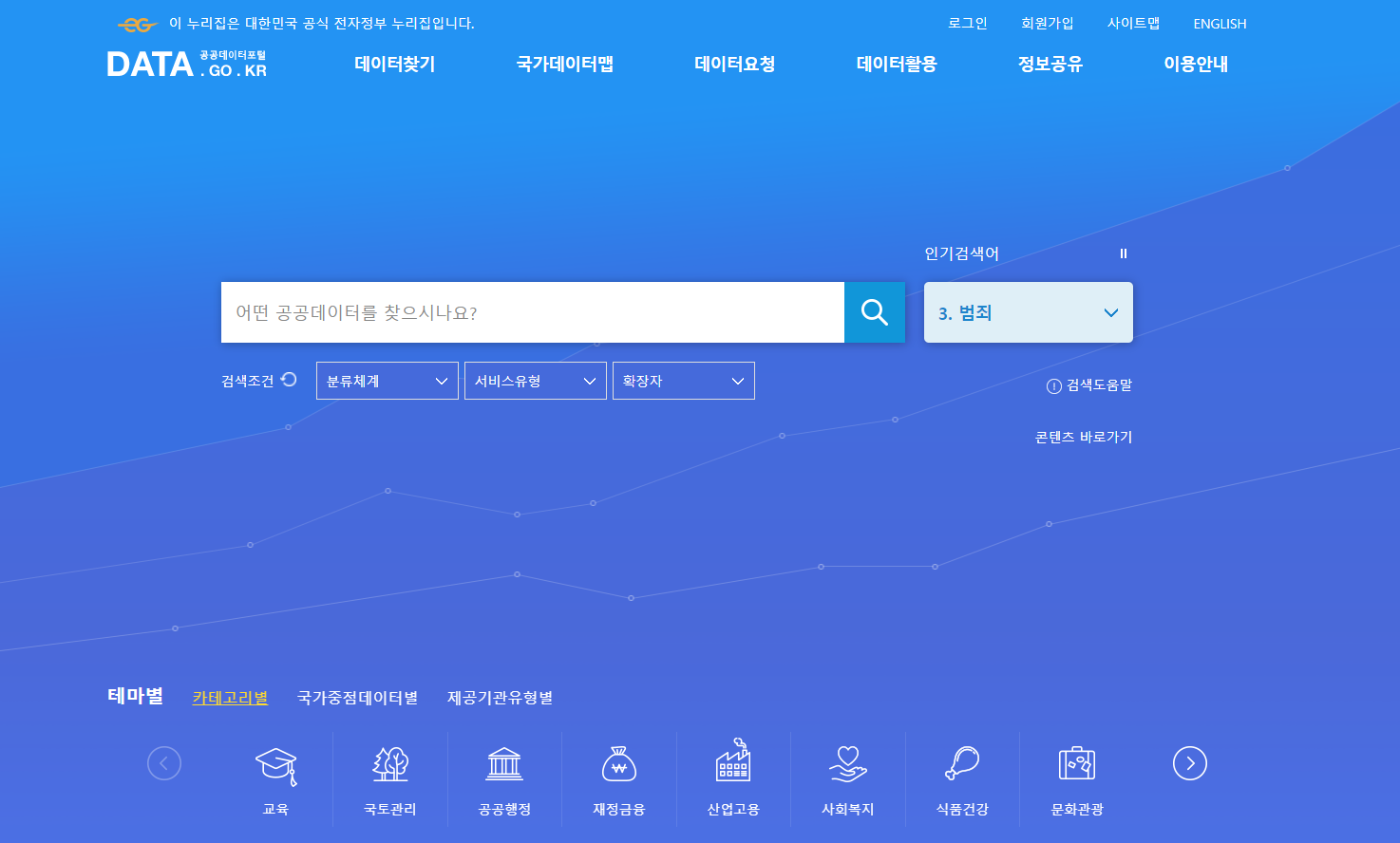Expand the 서비스유형 dropdown
The height and width of the screenshot is (843, 1400).
pyautogui.click(x=536, y=381)
